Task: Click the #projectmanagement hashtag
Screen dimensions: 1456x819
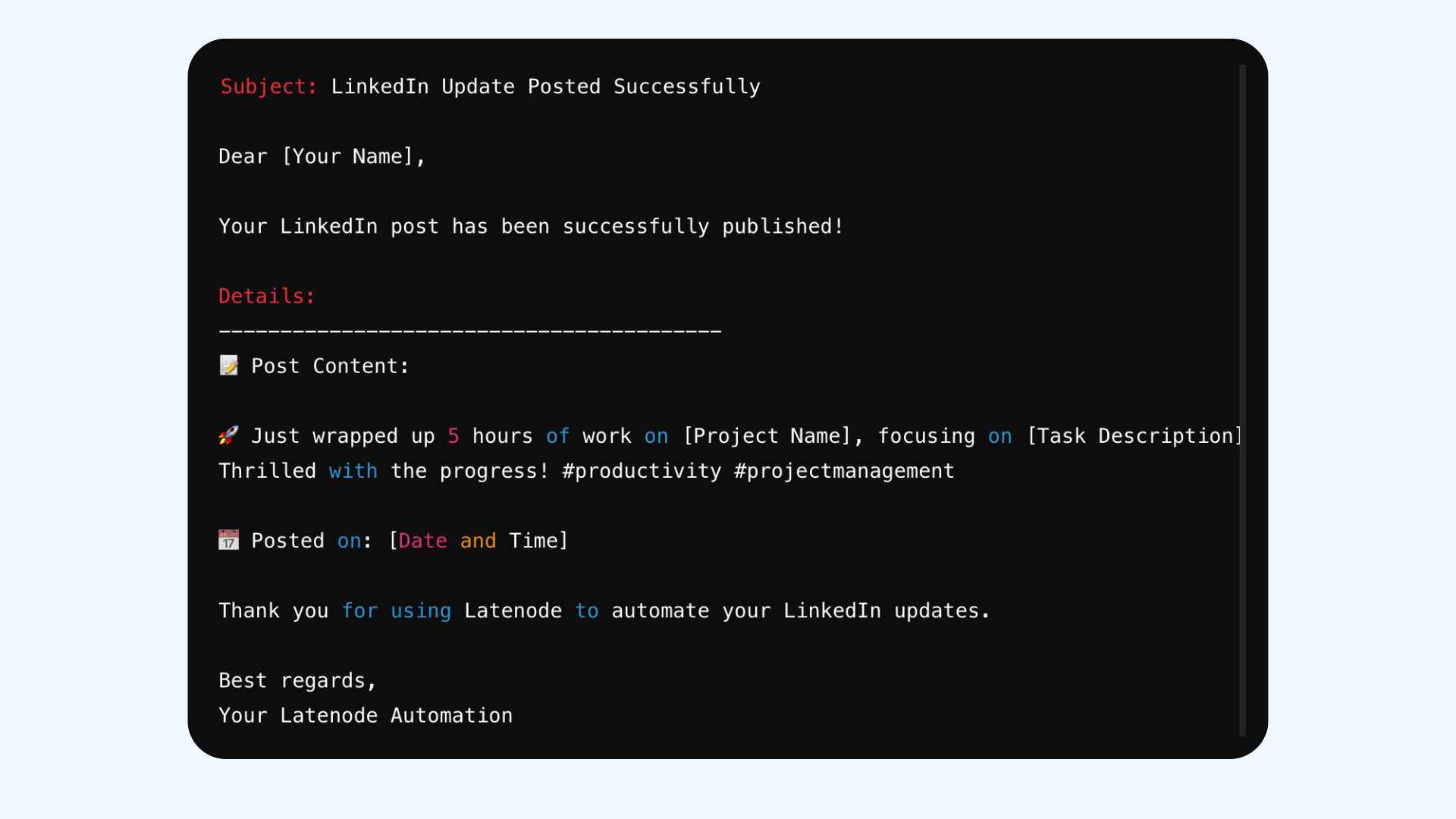Action: pyautogui.click(x=843, y=471)
